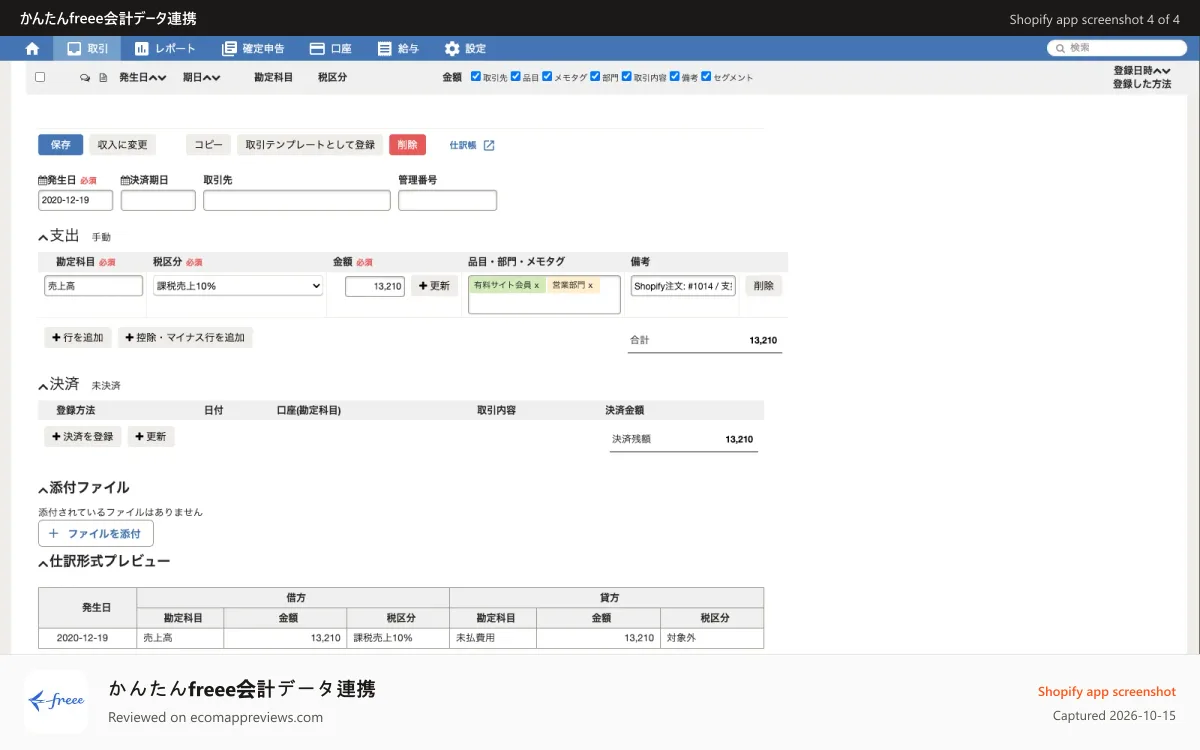The height and width of the screenshot is (750, 1200).
Task: Click the comment bubble icon in header
Action: click(85, 77)
